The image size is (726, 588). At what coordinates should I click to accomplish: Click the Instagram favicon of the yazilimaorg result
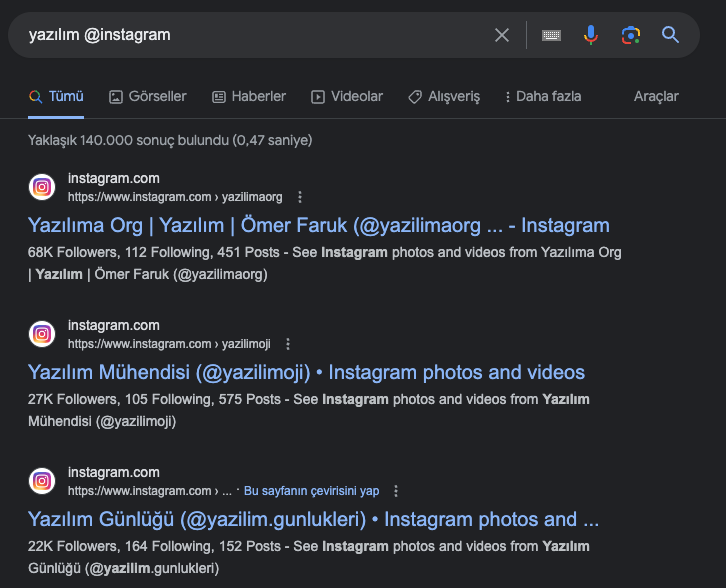point(42,187)
